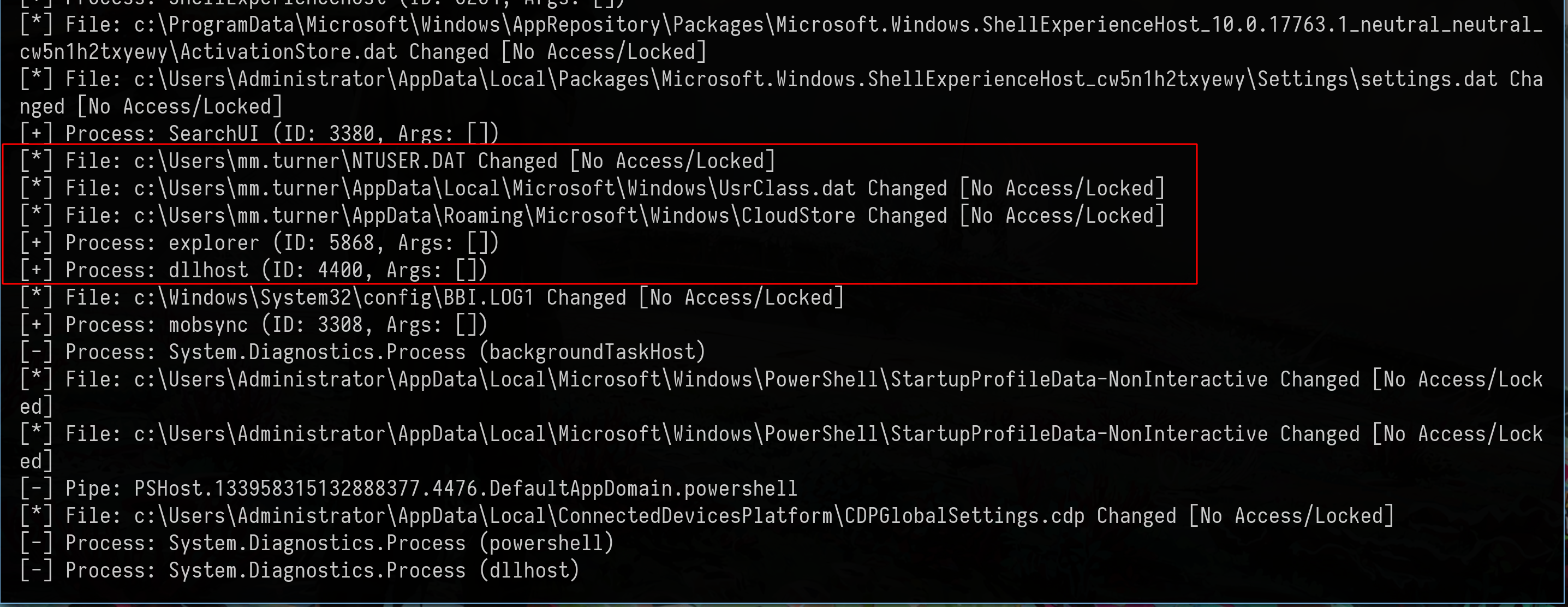1568x607 pixels.
Task: Click the SearchUI process name
Action: (x=213, y=134)
